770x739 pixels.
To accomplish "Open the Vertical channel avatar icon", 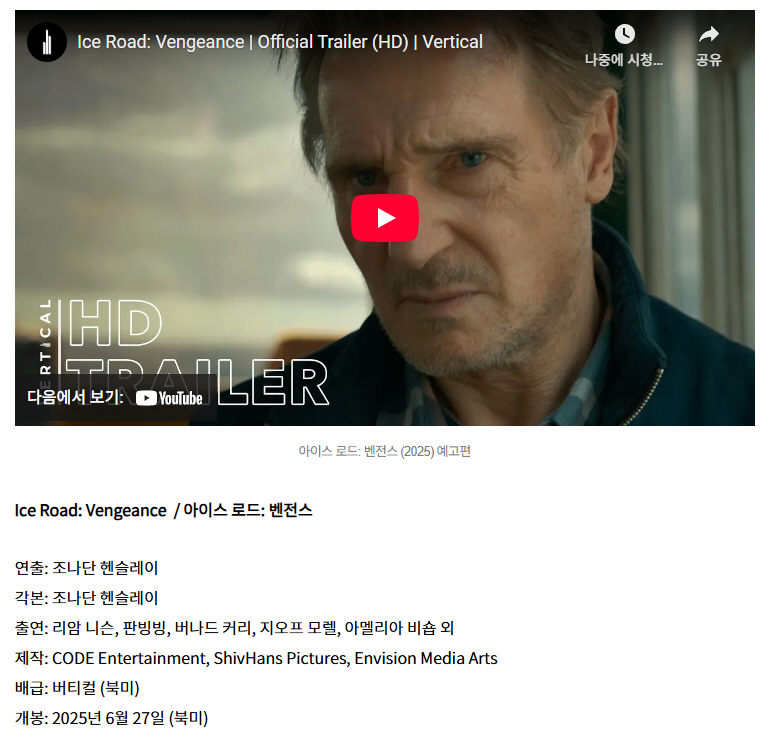I will [x=47, y=42].
